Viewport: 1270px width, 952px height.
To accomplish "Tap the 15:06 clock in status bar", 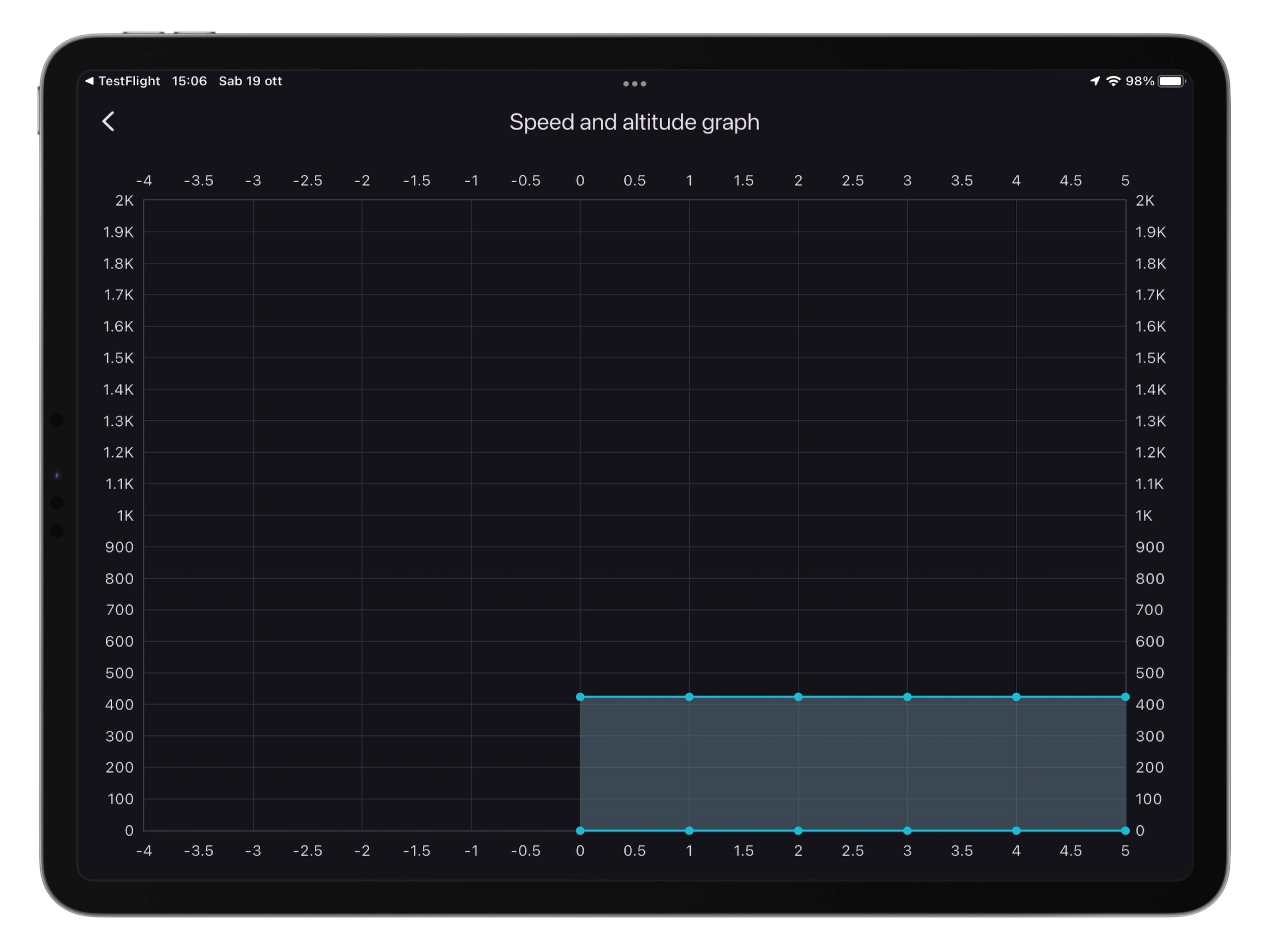I will point(190,81).
